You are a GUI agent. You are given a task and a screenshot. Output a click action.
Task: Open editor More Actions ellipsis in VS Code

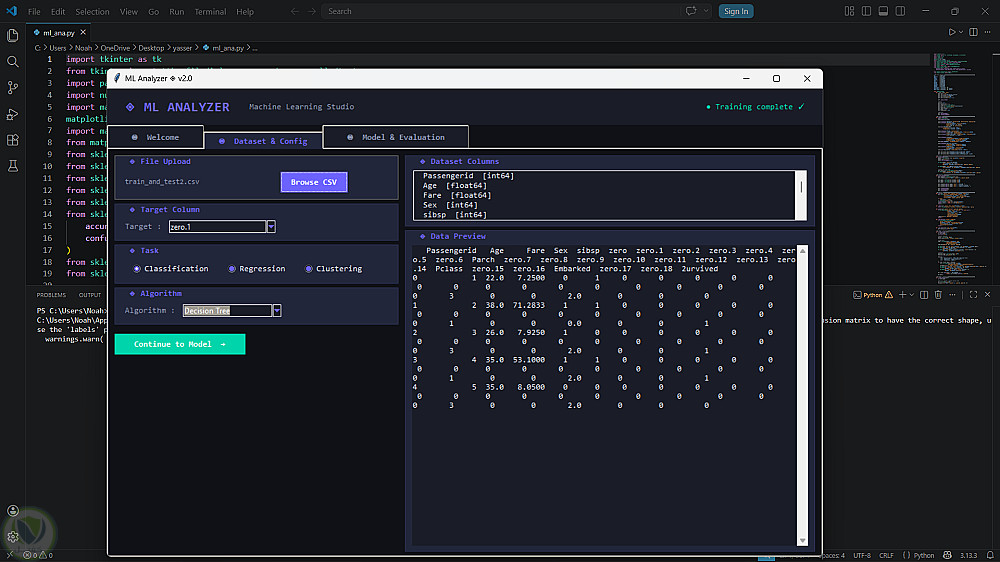pyautogui.click(x=988, y=32)
